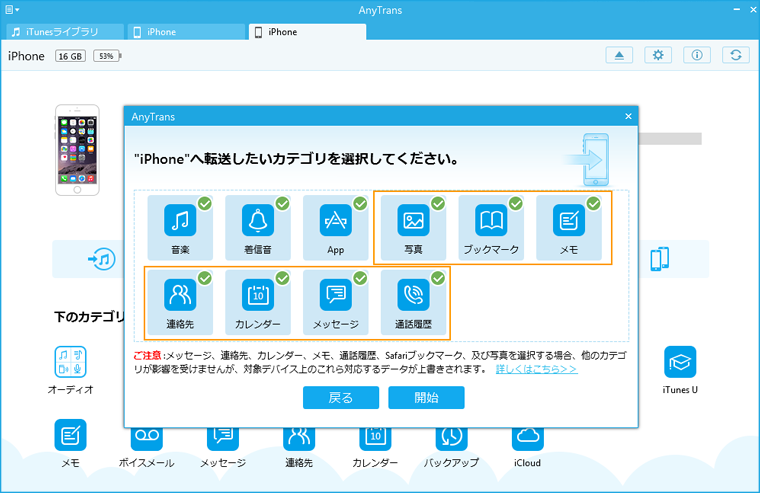The height and width of the screenshot is (493, 760).
Task: Open the 詳しくはこちら>> link
Action: [537, 369]
